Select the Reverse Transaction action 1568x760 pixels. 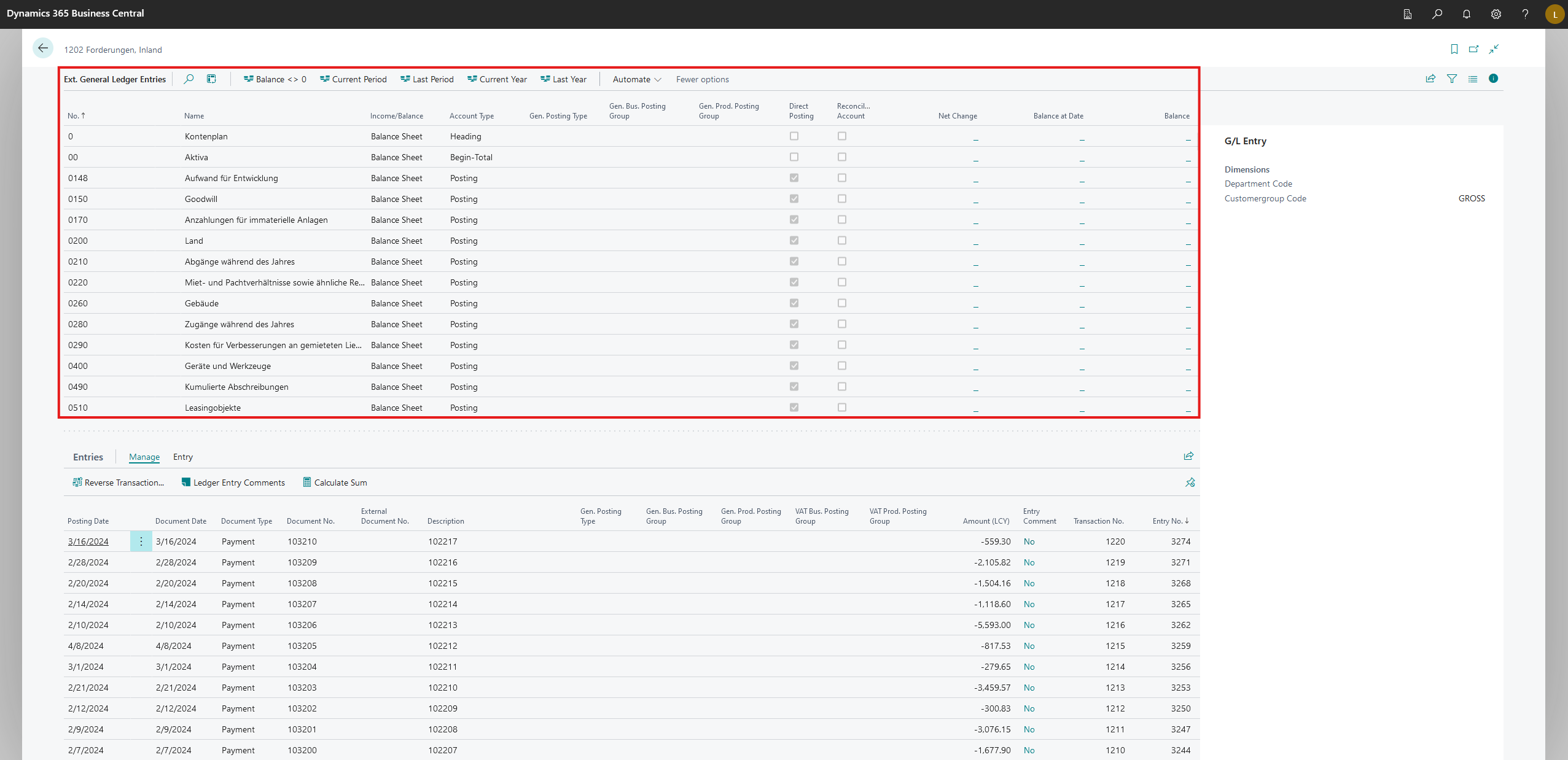119,483
